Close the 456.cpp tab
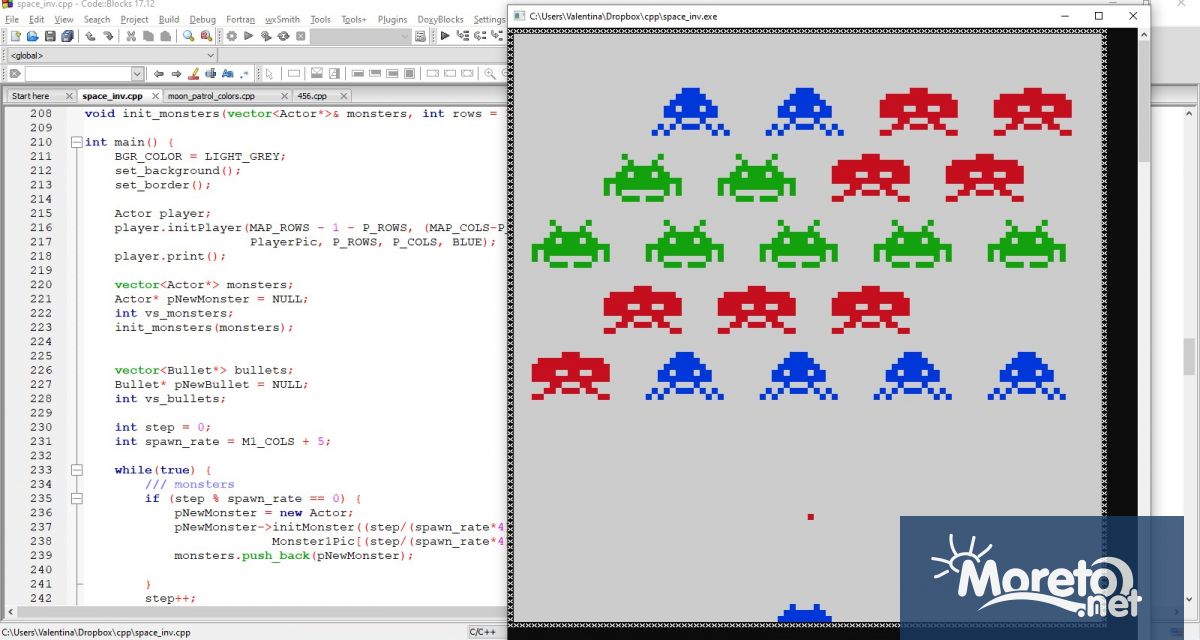 coord(344,96)
